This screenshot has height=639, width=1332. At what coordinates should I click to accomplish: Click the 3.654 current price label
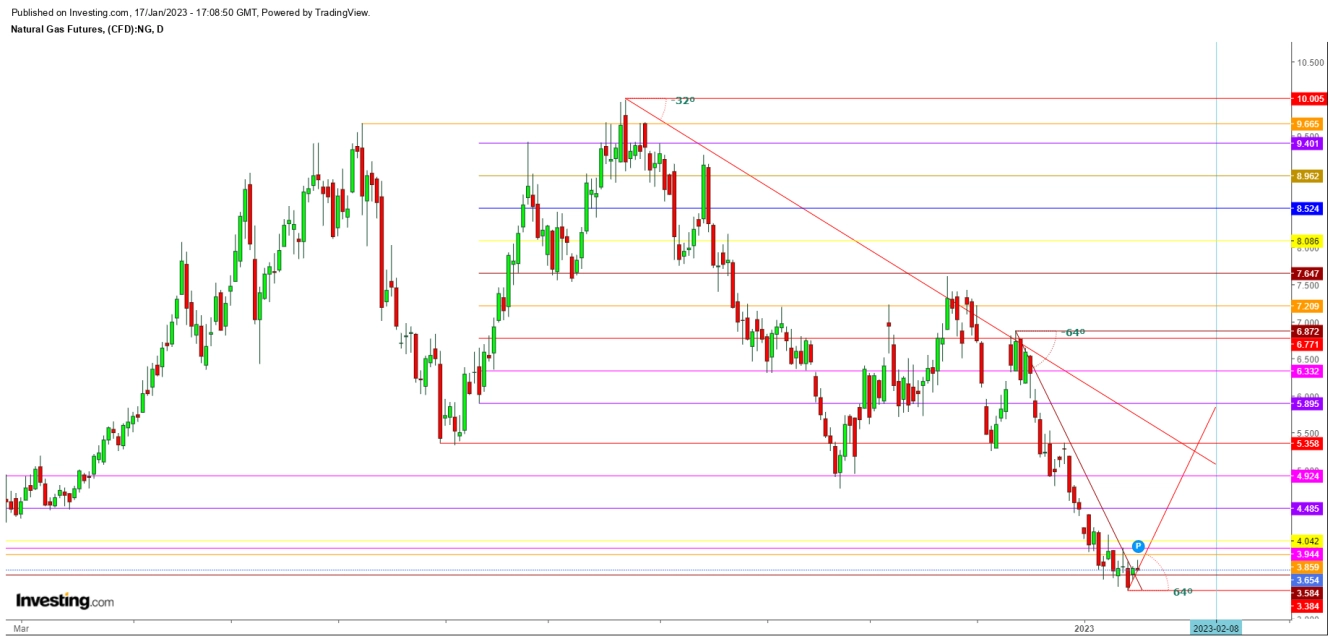(x=1309, y=580)
